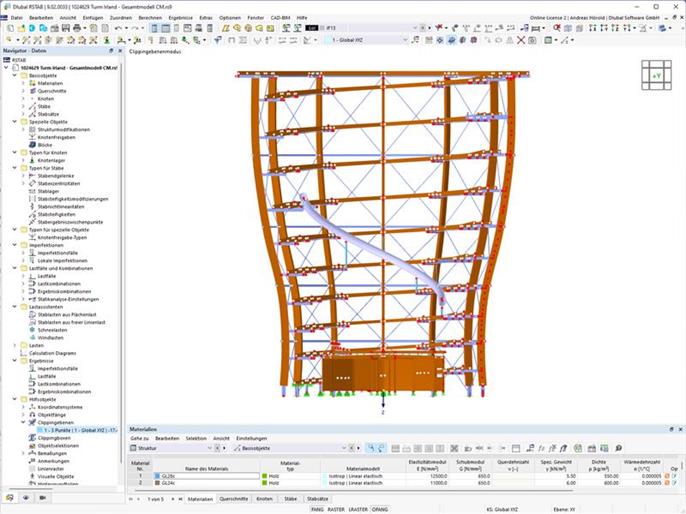Click the function fx icon in table toolbar

[541, 448]
